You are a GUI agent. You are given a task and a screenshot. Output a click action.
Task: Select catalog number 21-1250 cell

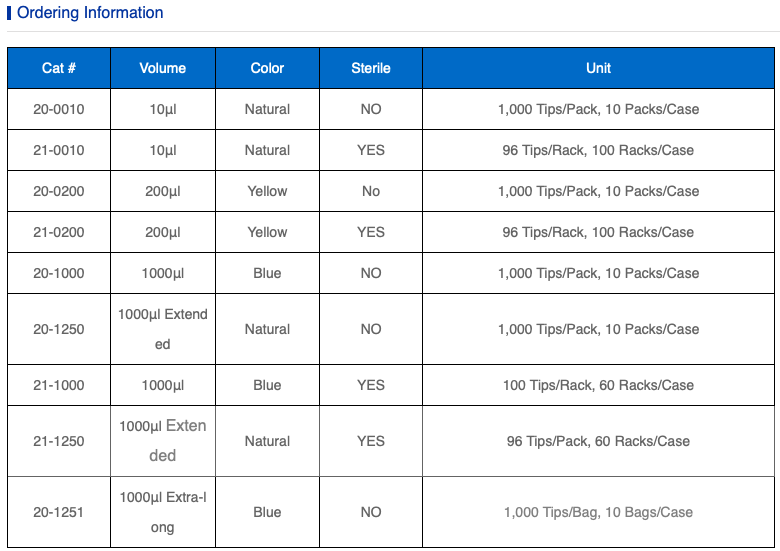coord(59,441)
